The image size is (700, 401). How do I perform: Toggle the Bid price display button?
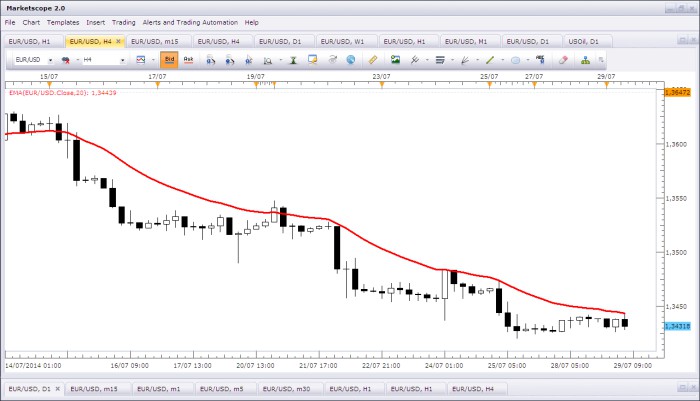click(169, 59)
